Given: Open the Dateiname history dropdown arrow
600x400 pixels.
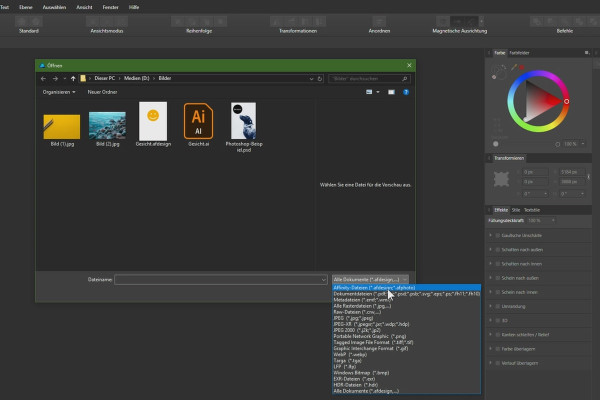Looking at the screenshot, I should (324, 280).
